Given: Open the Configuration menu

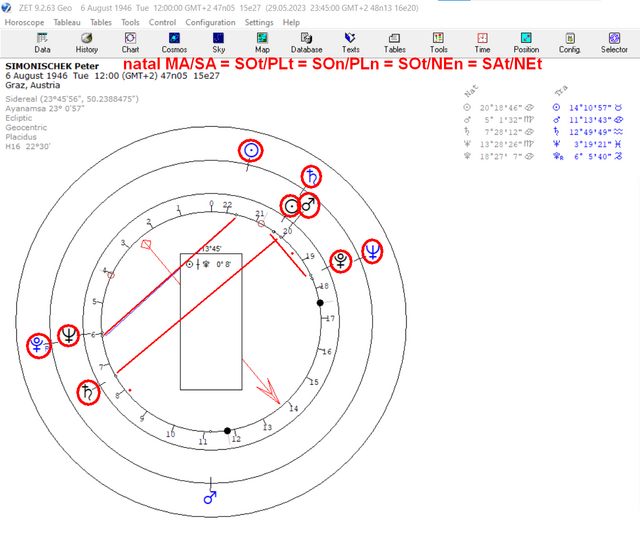Looking at the screenshot, I should coord(210,22).
